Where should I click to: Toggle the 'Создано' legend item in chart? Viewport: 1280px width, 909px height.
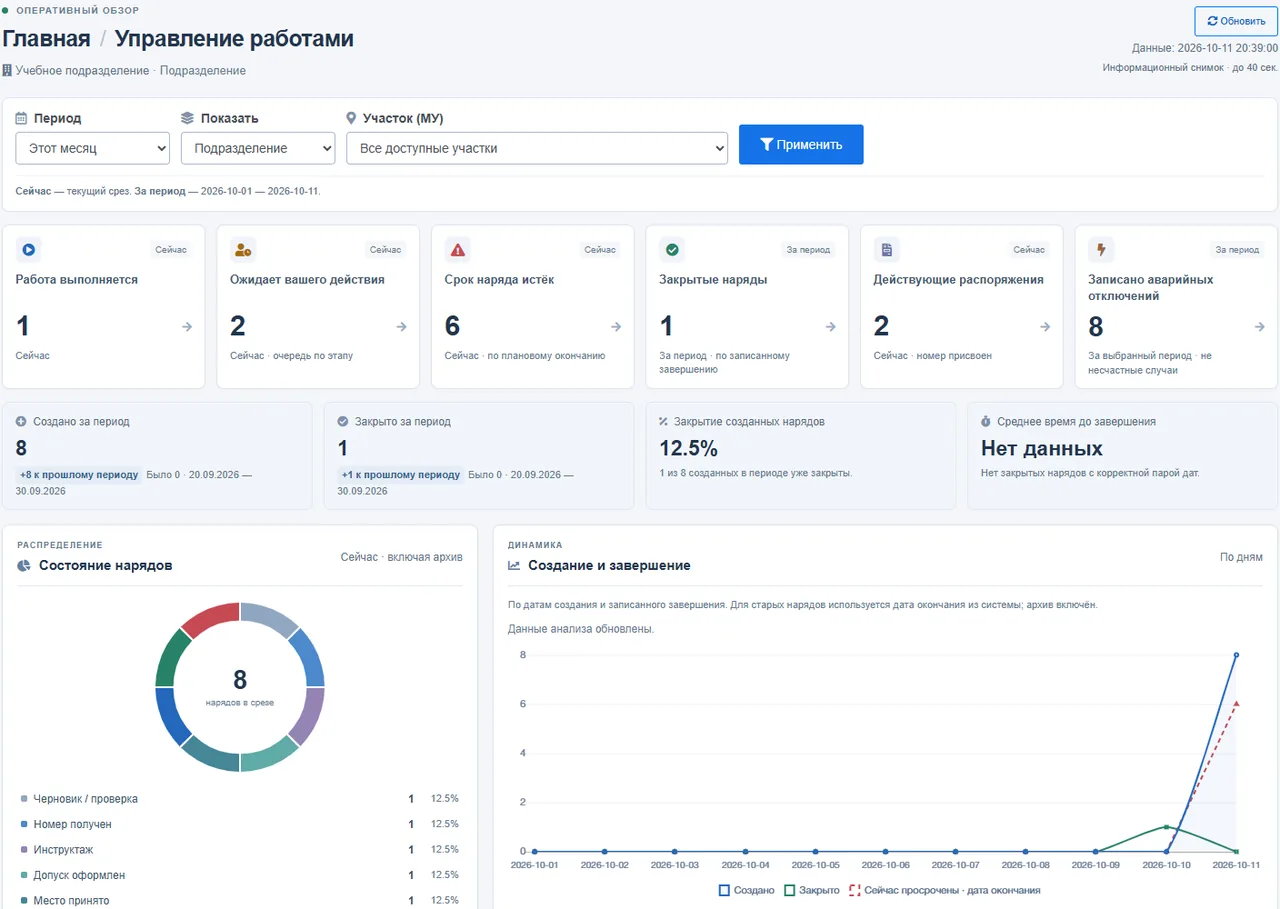[747, 889]
